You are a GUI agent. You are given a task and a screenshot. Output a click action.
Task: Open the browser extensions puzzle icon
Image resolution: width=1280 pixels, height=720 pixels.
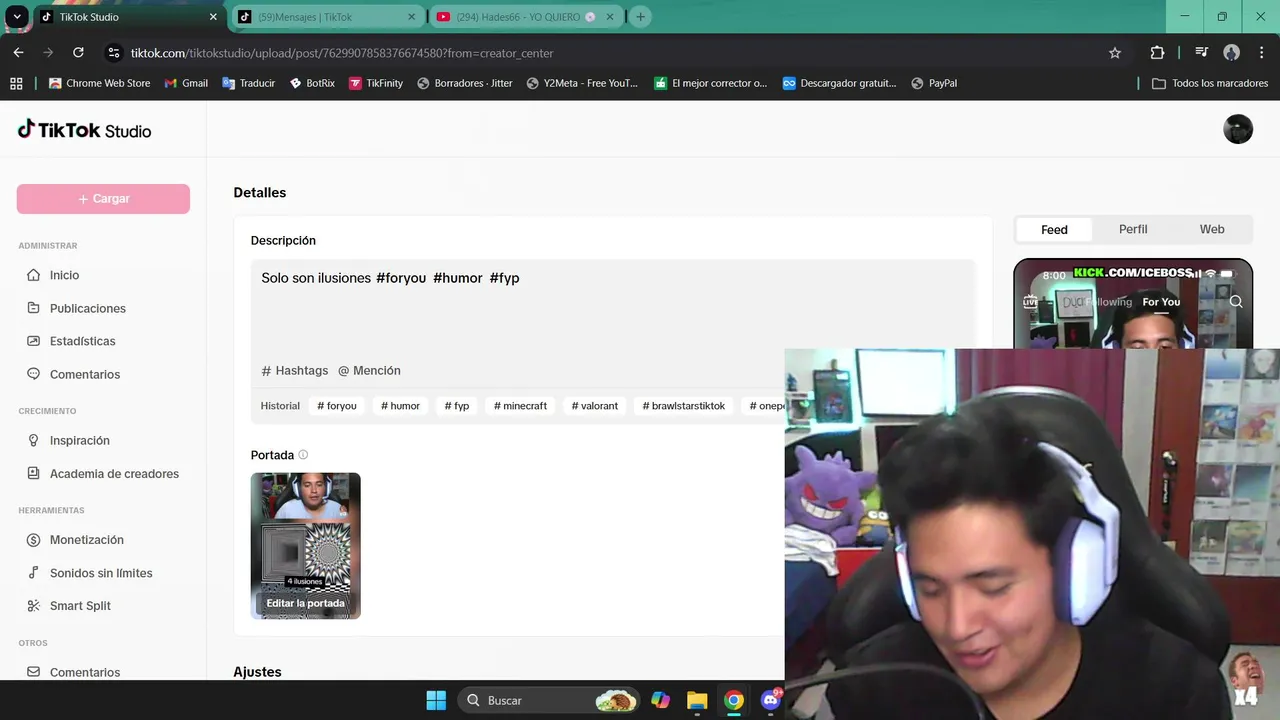[x=1157, y=52]
